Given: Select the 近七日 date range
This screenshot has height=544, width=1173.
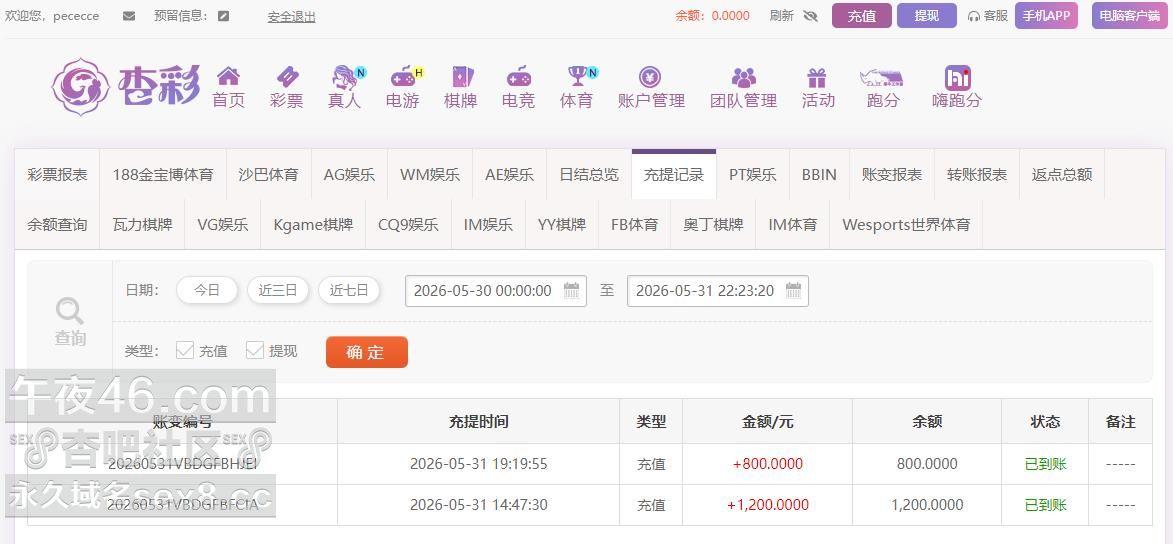Looking at the screenshot, I should [349, 290].
